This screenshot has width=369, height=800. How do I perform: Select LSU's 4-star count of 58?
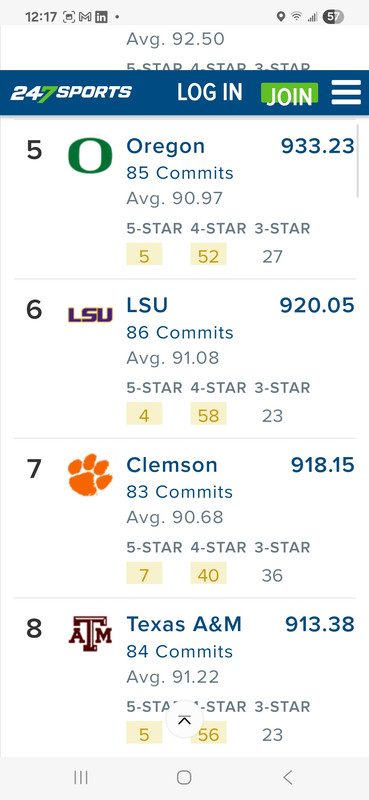(x=209, y=414)
